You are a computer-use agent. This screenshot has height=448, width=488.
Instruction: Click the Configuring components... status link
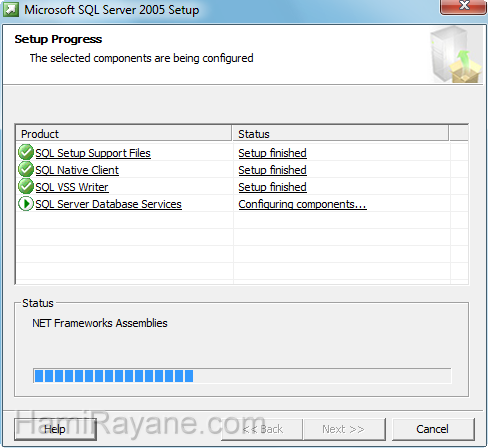click(x=302, y=204)
